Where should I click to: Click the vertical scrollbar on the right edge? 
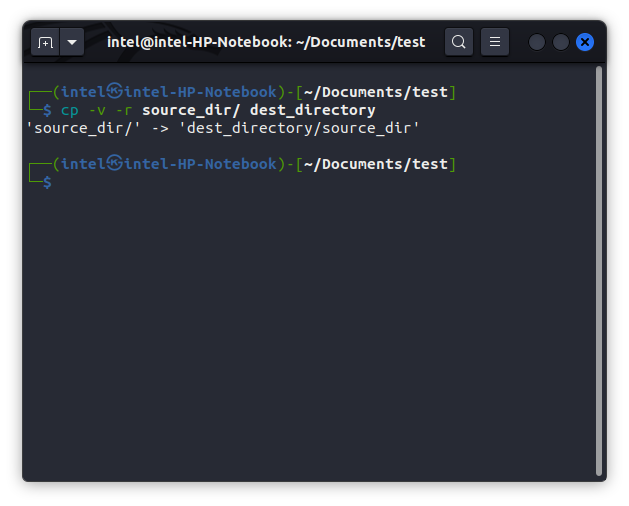[x=599, y=270]
